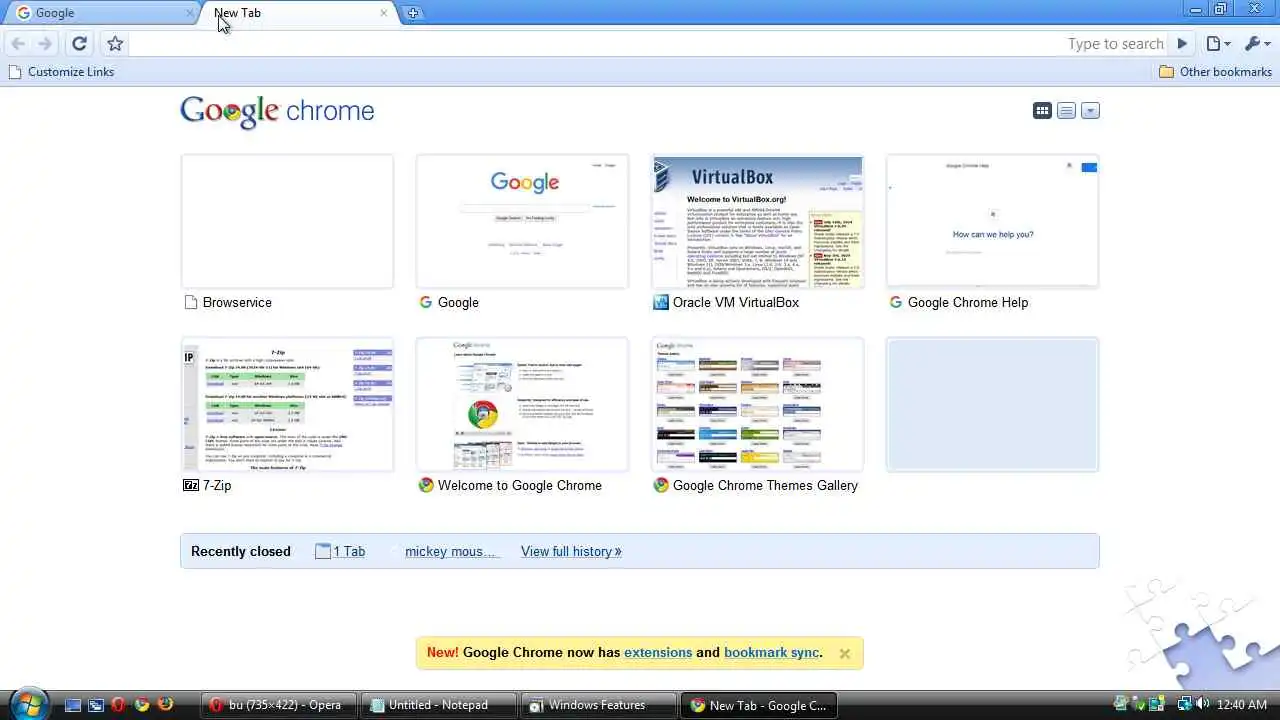Click the Google Chrome Help title link

pyautogui.click(x=967, y=302)
